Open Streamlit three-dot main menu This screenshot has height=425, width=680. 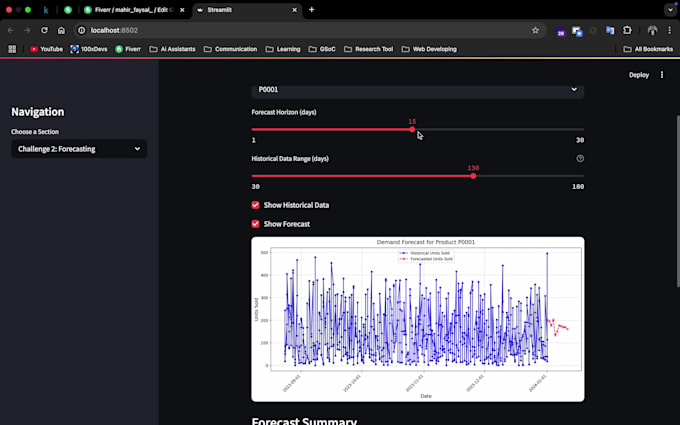tap(662, 75)
